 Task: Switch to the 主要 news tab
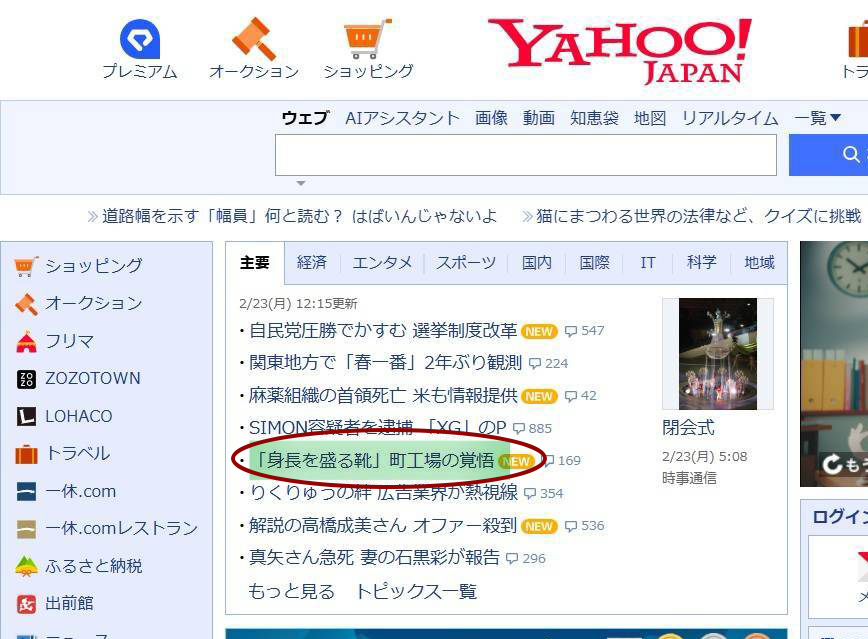coord(255,262)
